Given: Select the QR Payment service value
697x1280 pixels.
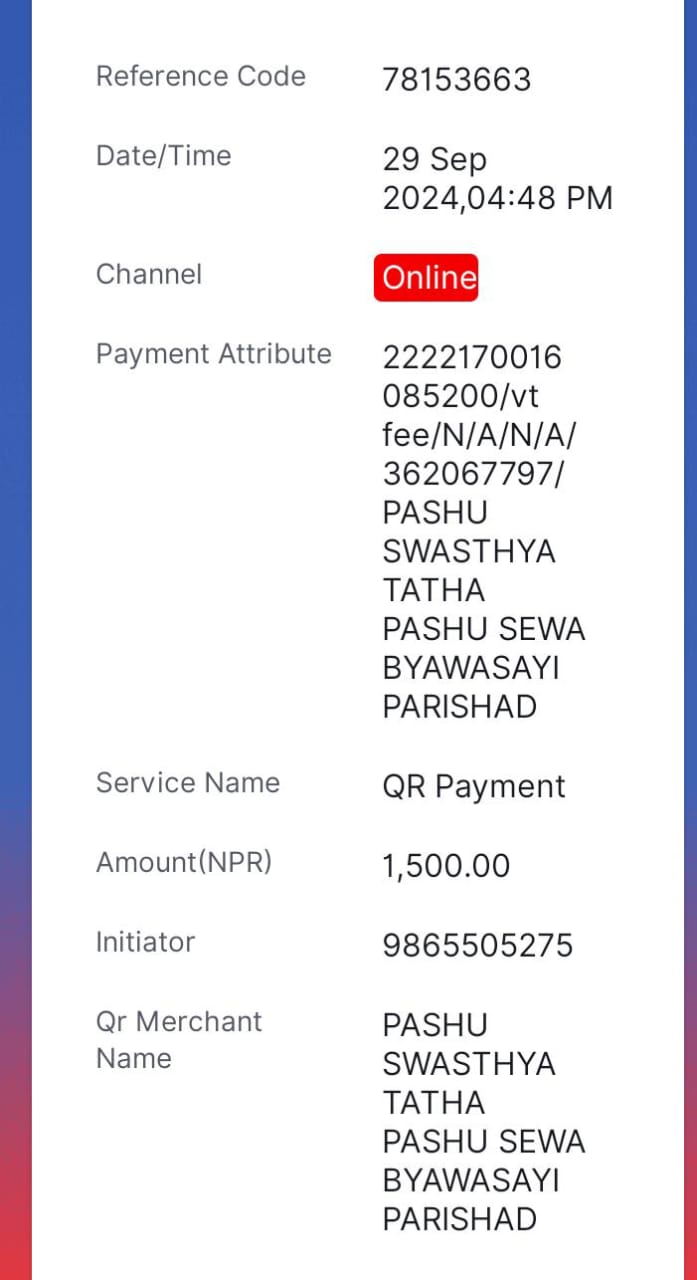Looking at the screenshot, I should (474, 787).
